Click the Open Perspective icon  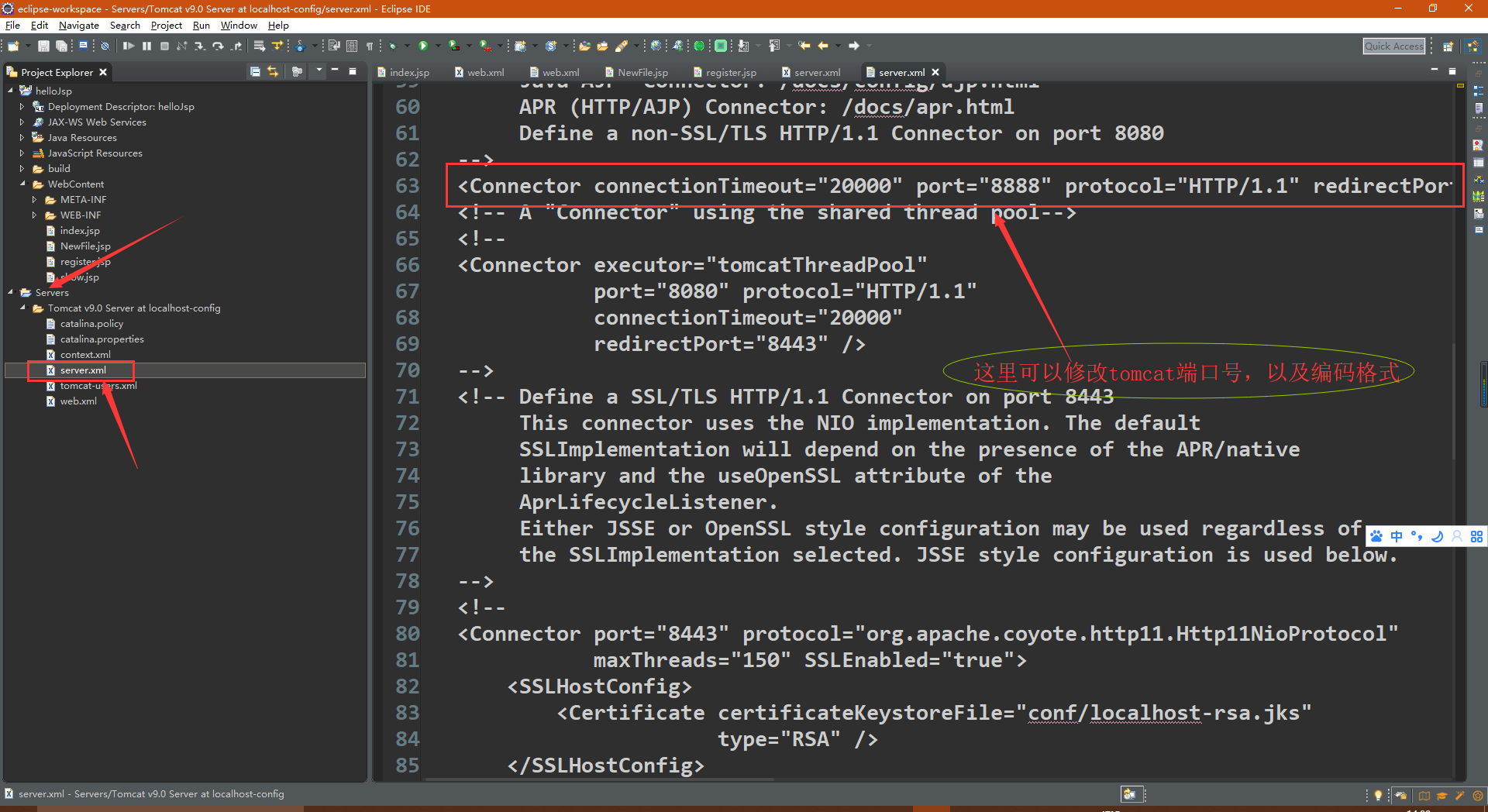click(x=1447, y=46)
